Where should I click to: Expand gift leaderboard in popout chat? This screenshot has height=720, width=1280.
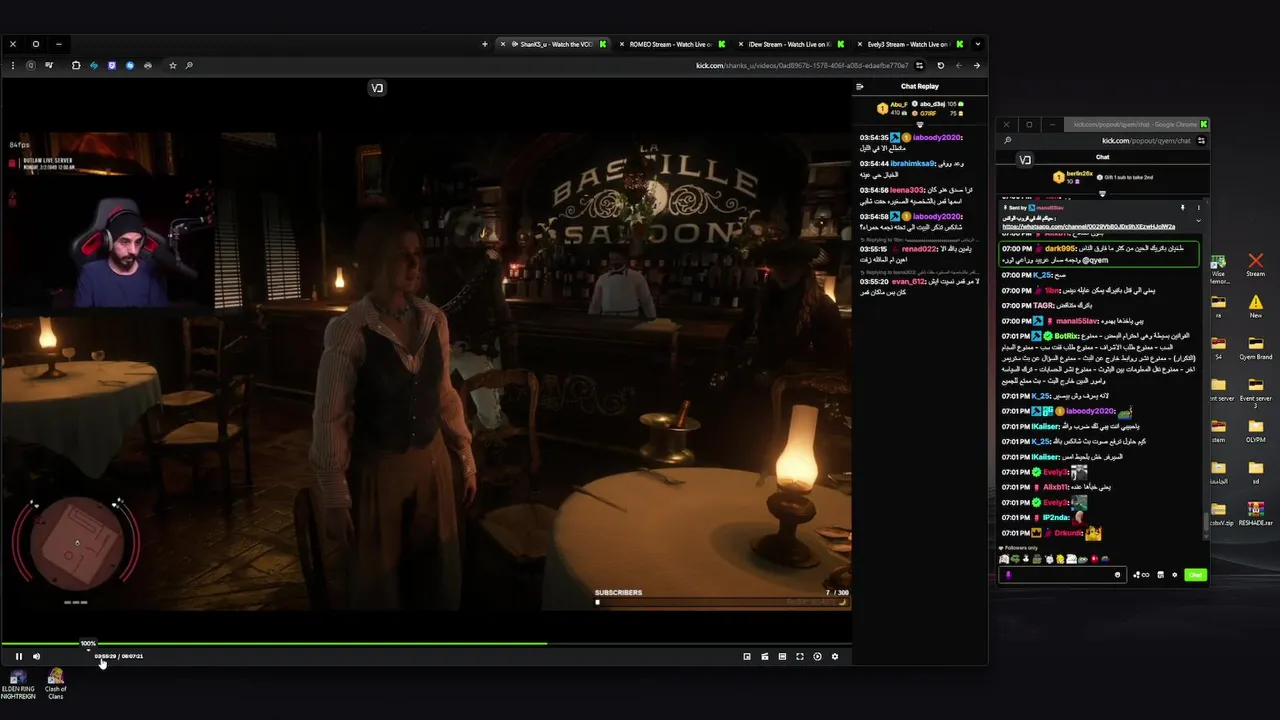(x=1102, y=193)
